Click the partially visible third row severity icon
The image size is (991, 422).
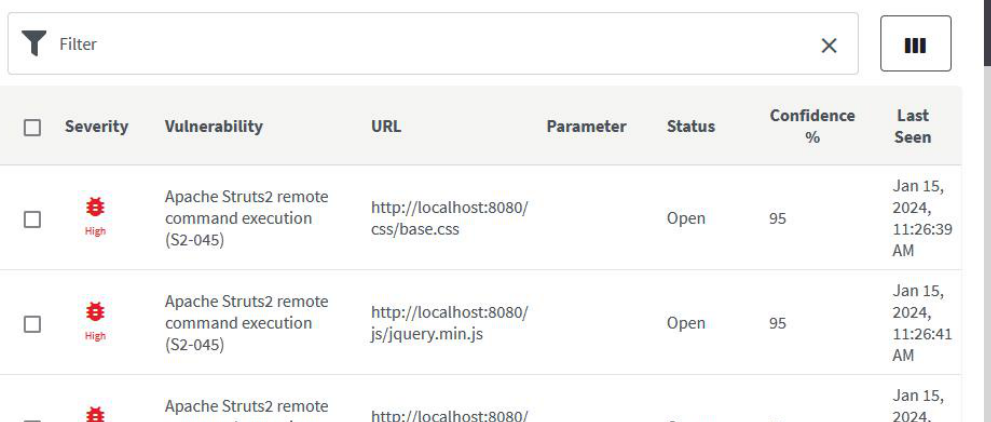tap(95, 413)
